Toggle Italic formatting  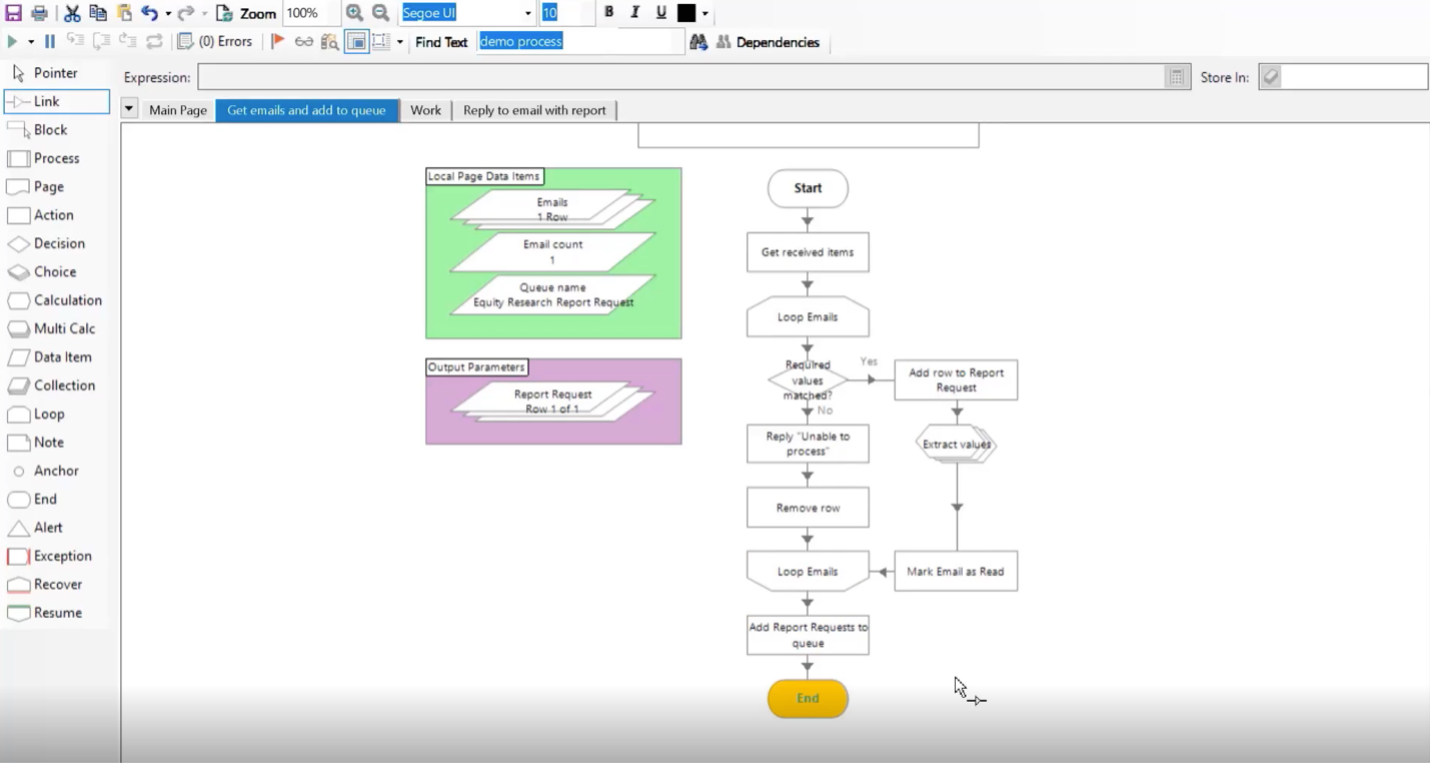[634, 13]
